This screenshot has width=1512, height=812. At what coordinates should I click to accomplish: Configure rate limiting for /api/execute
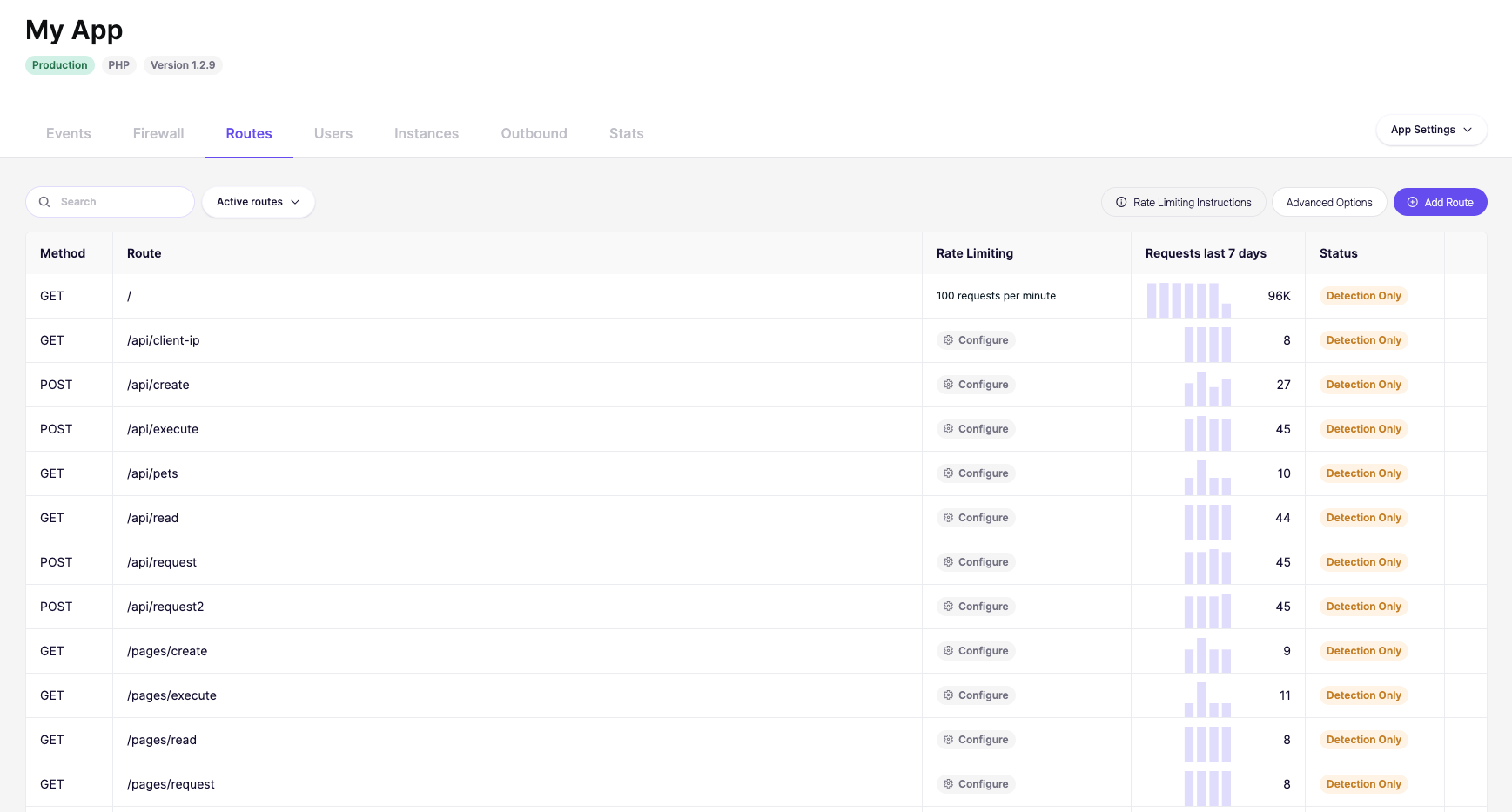pos(976,429)
